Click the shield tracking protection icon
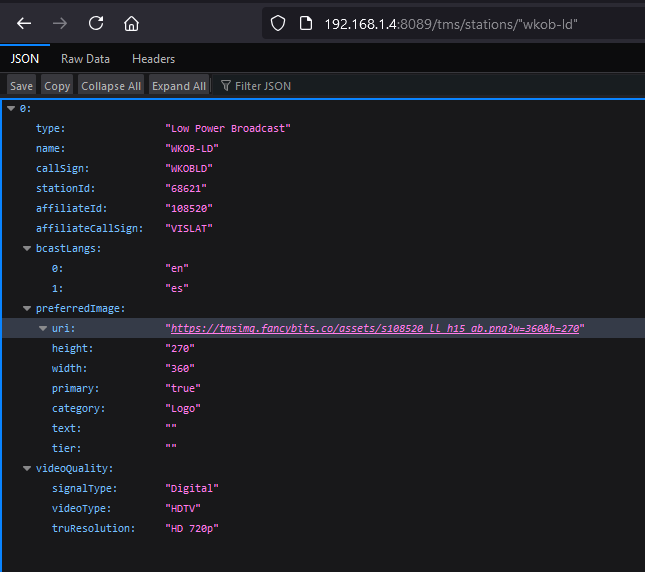The width and height of the screenshot is (645, 572). click(x=279, y=23)
